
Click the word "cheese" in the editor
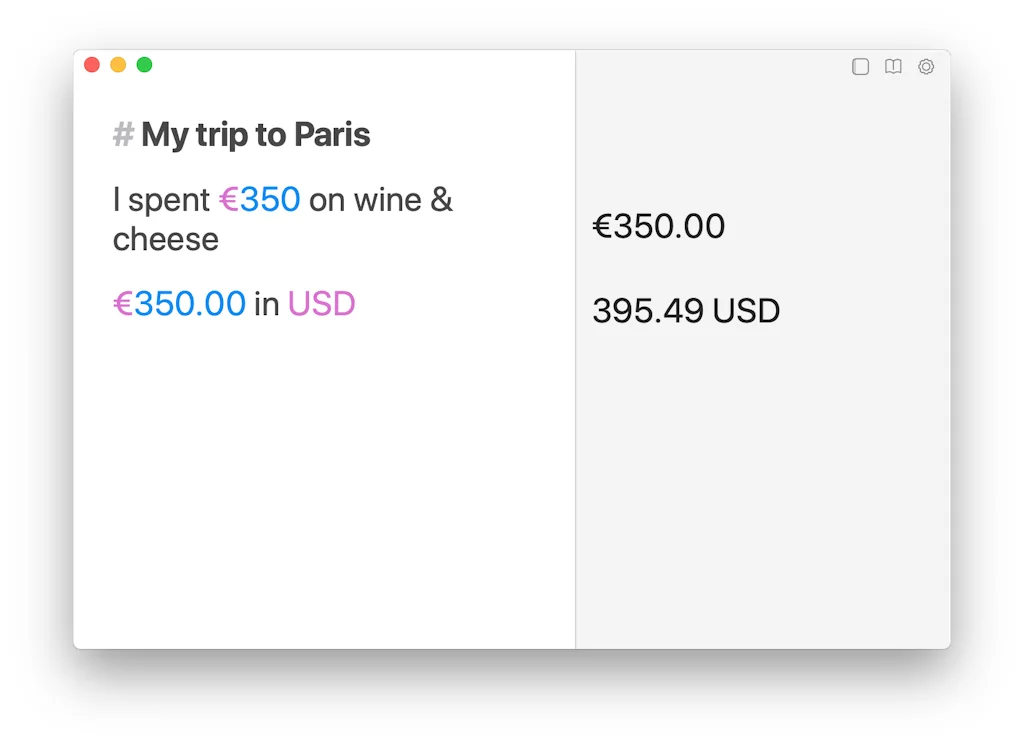click(166, 240)
